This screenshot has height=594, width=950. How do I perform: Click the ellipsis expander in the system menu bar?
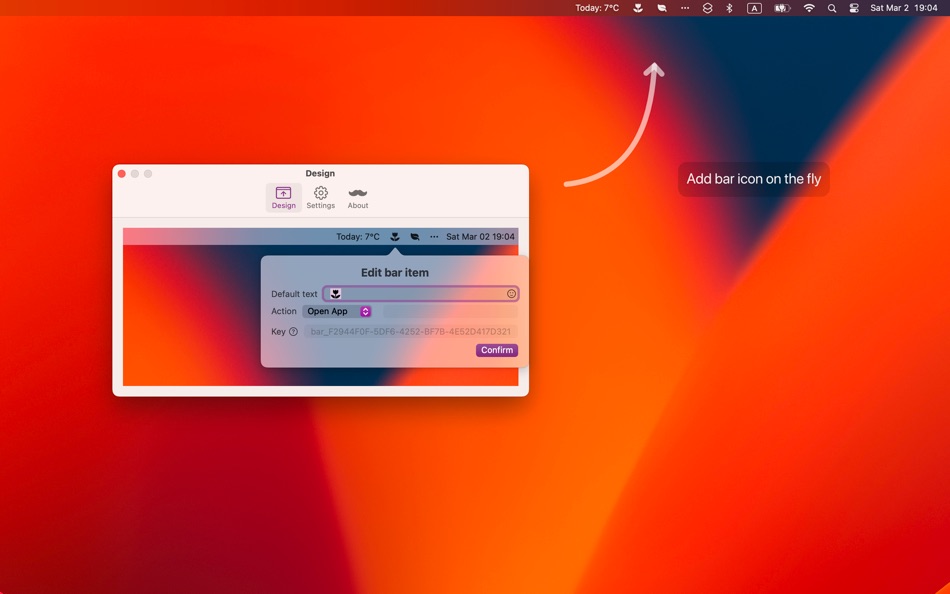click(685, 8)
